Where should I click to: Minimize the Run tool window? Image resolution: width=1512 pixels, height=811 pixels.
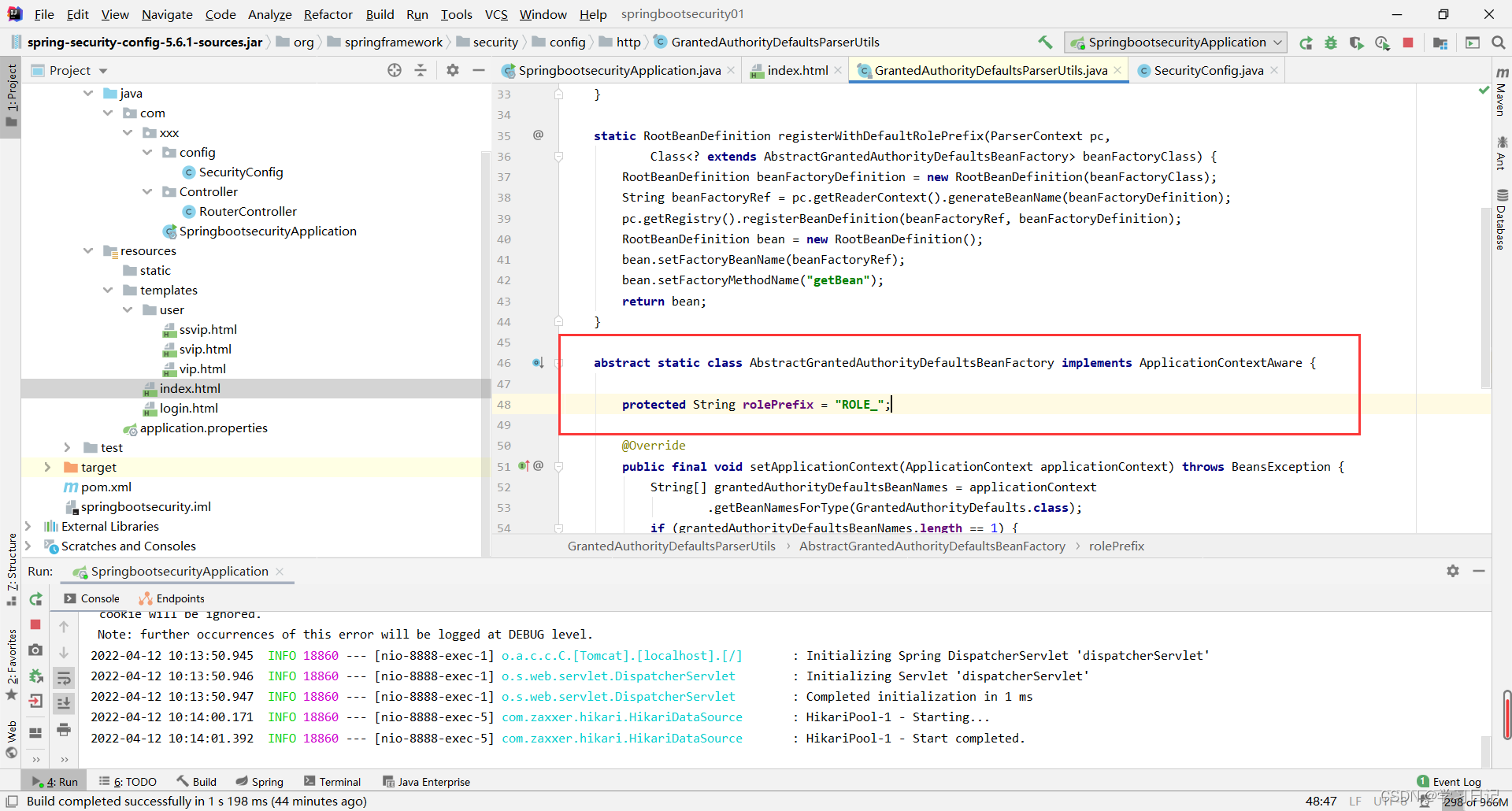[1479, 571]
